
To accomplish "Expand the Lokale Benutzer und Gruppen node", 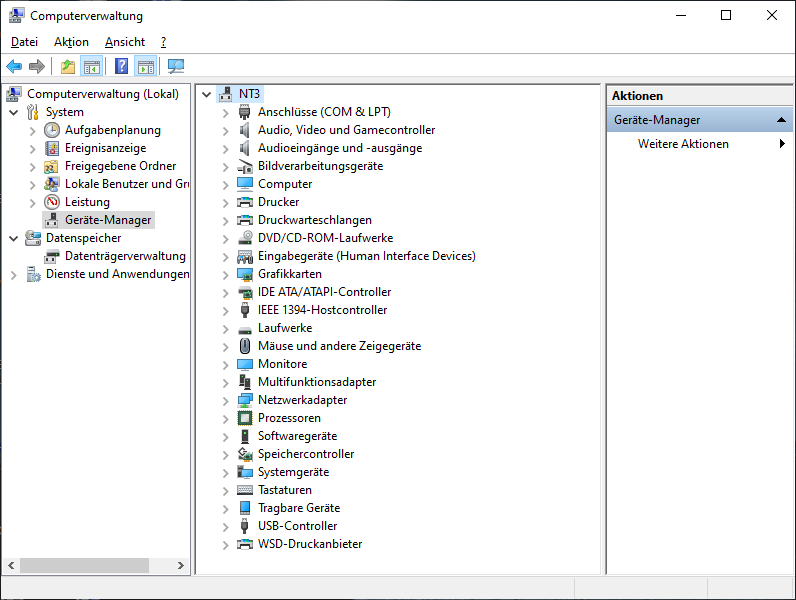I will click(32, 185).
